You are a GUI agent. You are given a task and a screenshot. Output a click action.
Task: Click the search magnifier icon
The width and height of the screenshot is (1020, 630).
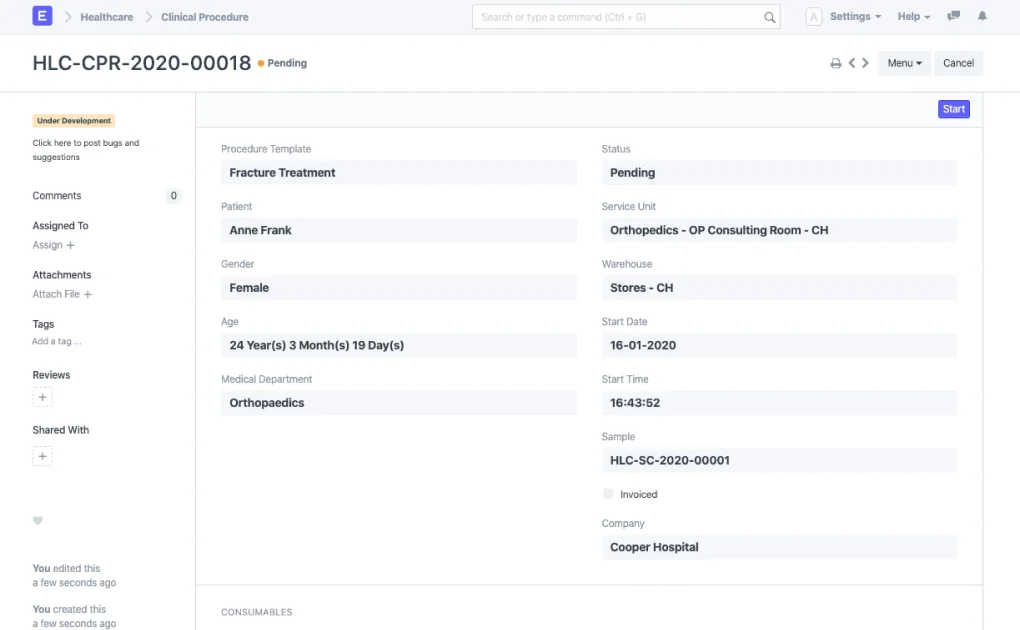coord(769,16)
